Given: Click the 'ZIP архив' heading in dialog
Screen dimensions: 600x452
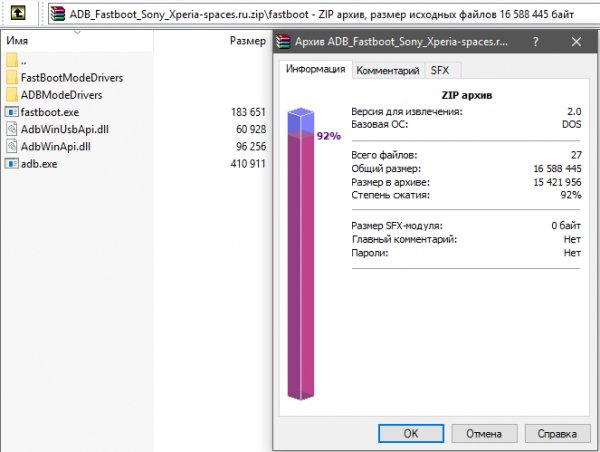Looking at the screenshot, I should (x=467, y=95).
